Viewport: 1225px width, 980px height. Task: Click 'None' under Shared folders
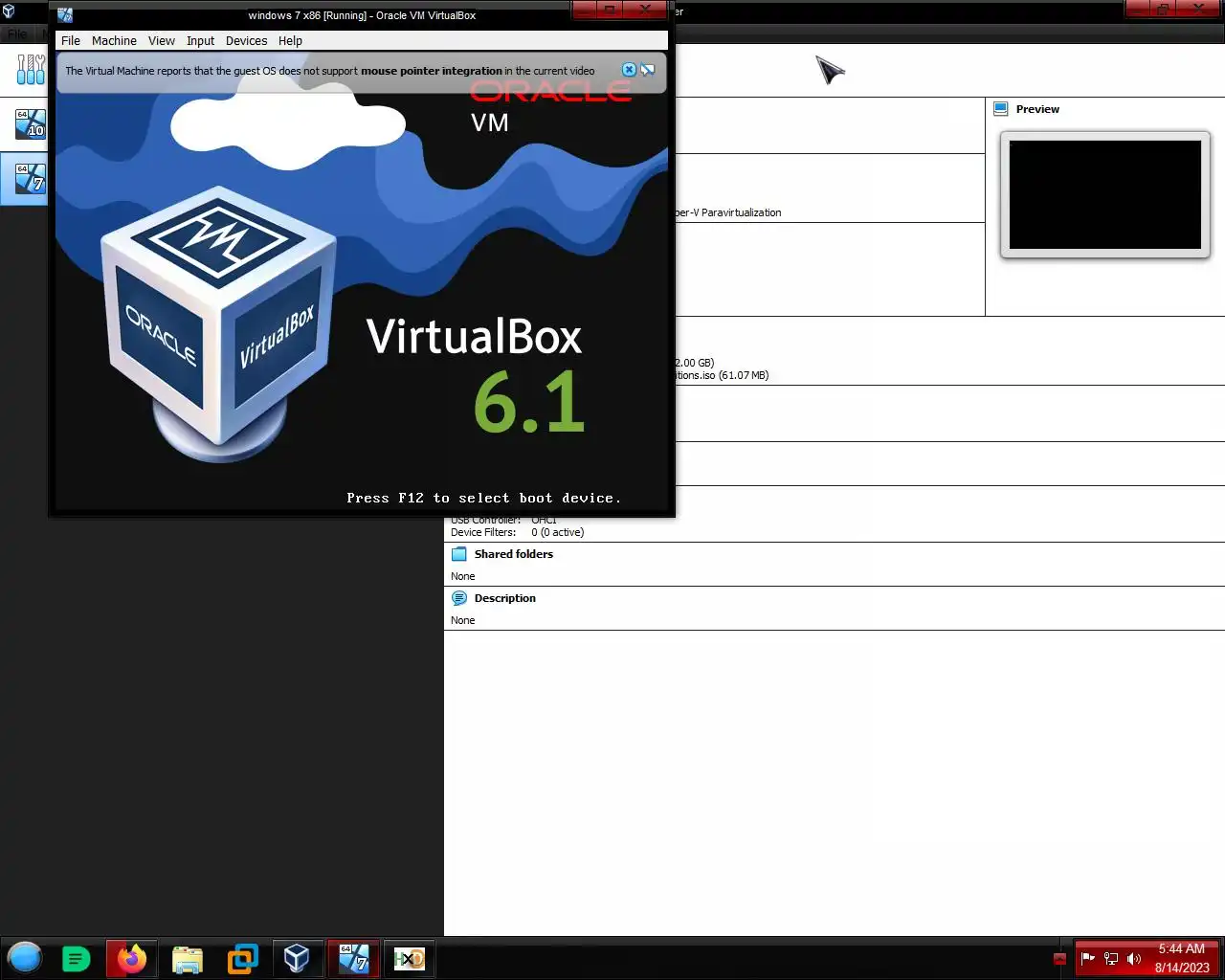click(x=462, y=576)
